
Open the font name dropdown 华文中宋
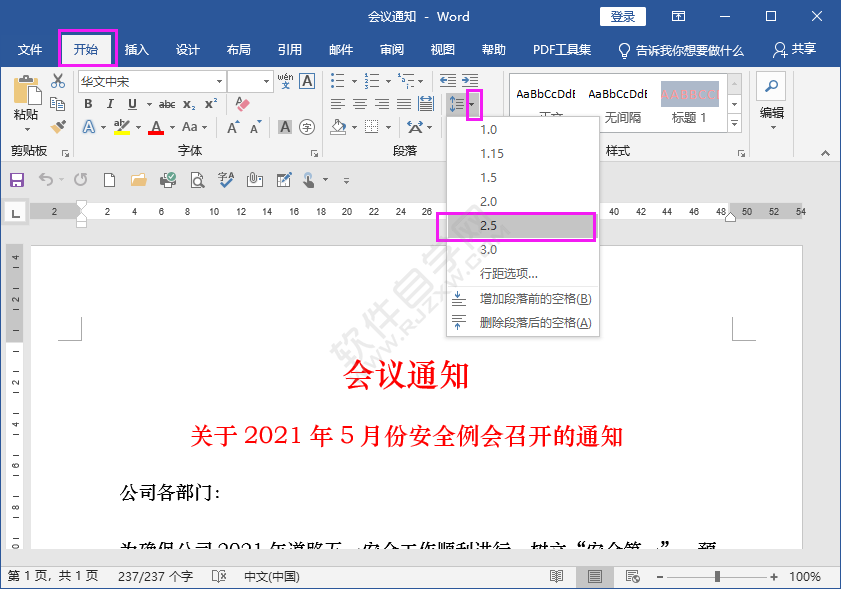coord(219,82)
